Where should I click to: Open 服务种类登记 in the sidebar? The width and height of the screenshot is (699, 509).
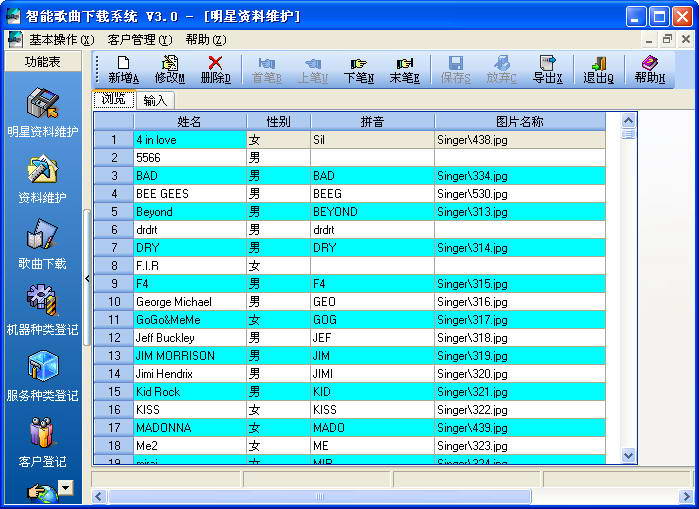pos(42,377)
